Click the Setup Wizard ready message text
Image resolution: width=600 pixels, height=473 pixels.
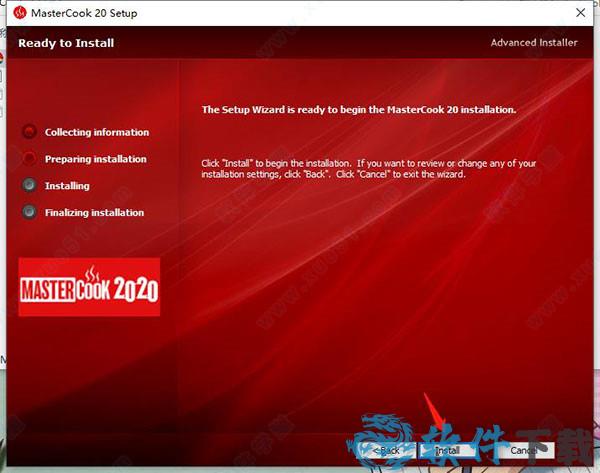[359, 109]
